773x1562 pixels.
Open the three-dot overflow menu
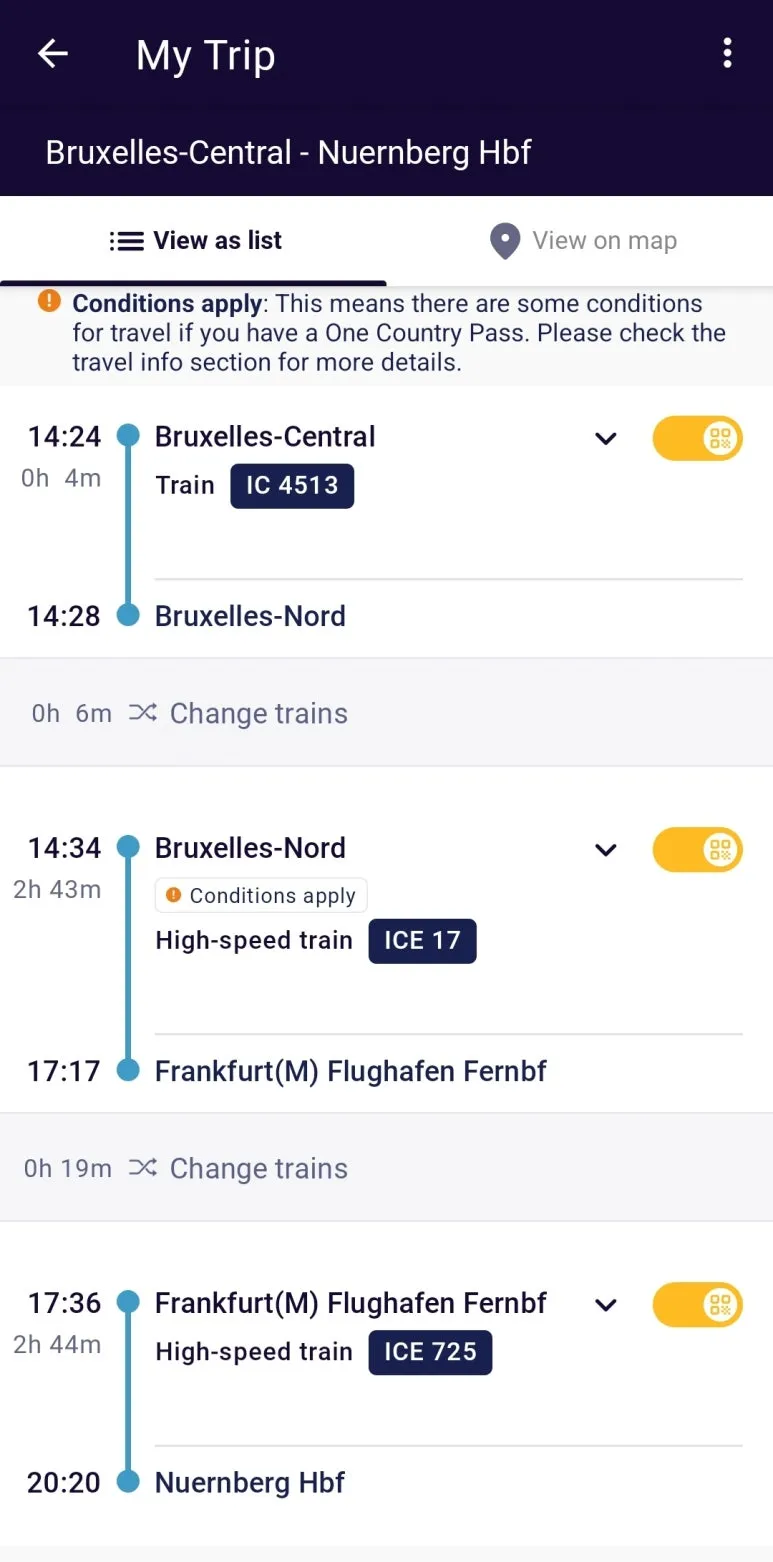point(727,53)
